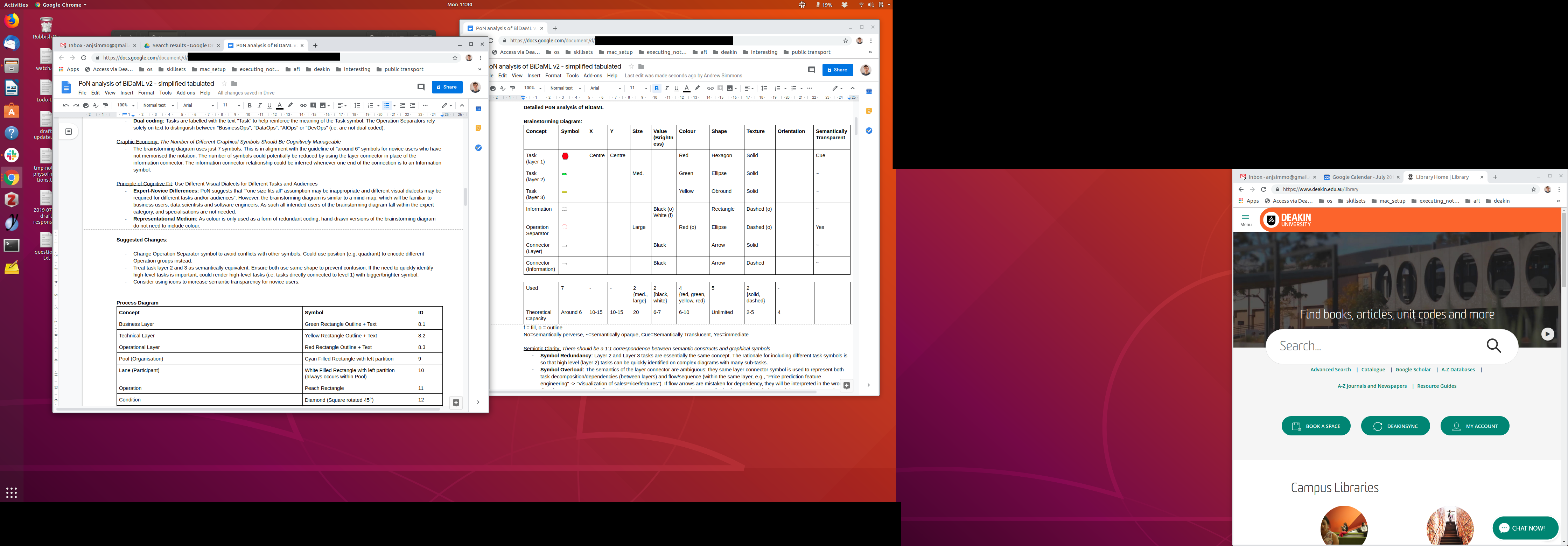Screen dimensions: 1568x546
Task: Click the Decrease indent icon
Action: point(402,105)
